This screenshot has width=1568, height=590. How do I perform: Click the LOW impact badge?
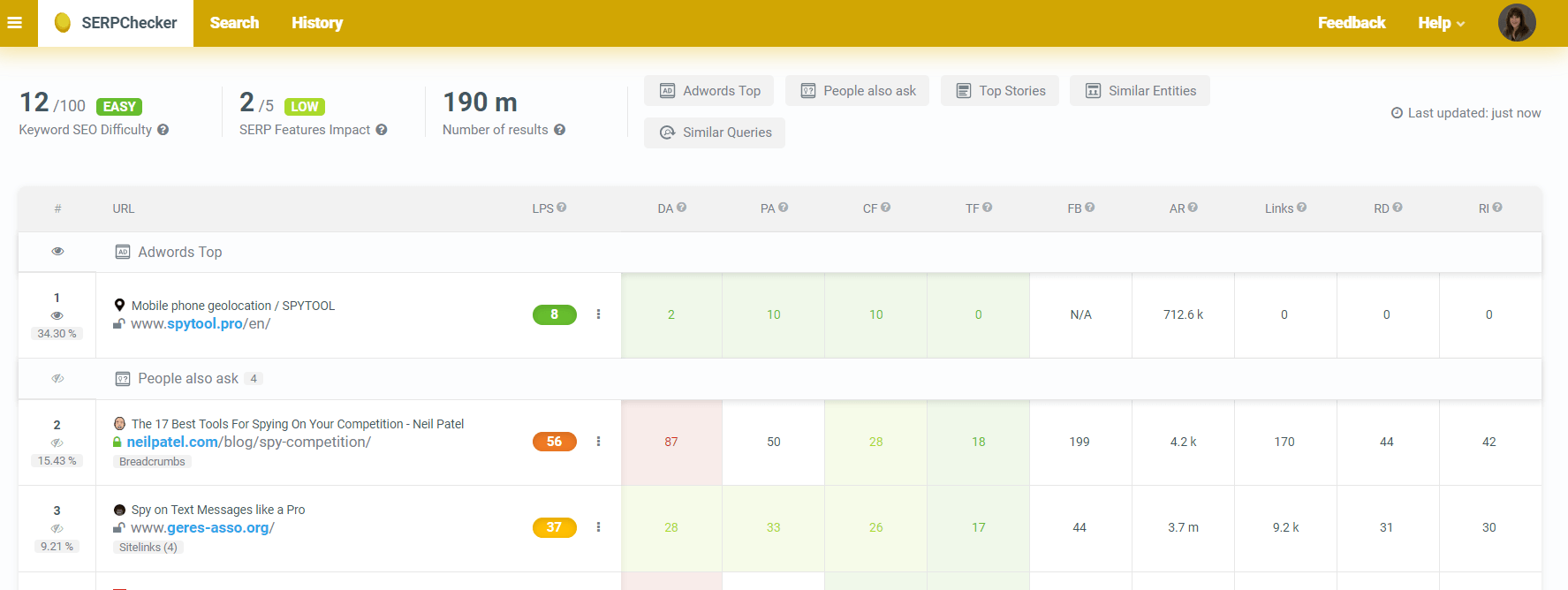(305, 107)
